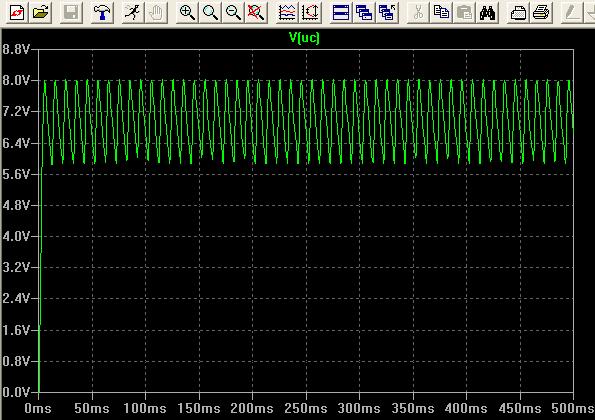Zoom to full extents crossed magnifier
The height and width of the screenshot is (420, 595).
pos(257,13)
